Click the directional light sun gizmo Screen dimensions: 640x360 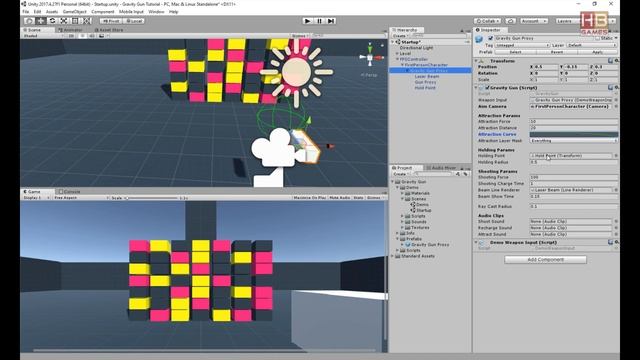pyautogui.click(x=297, y=72)
